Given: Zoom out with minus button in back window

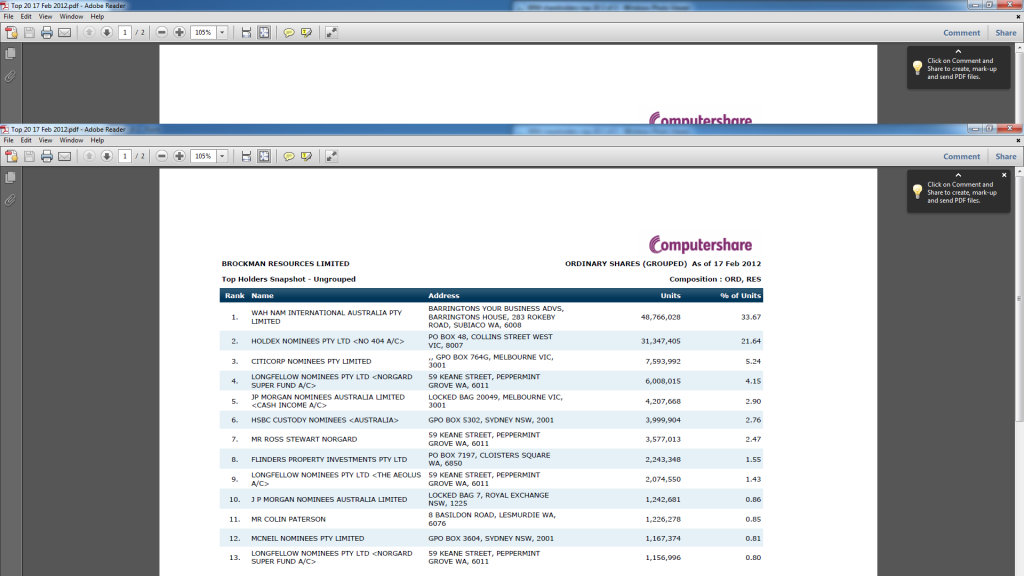Looking at the screenshot, I should click(x=161, y=32).
